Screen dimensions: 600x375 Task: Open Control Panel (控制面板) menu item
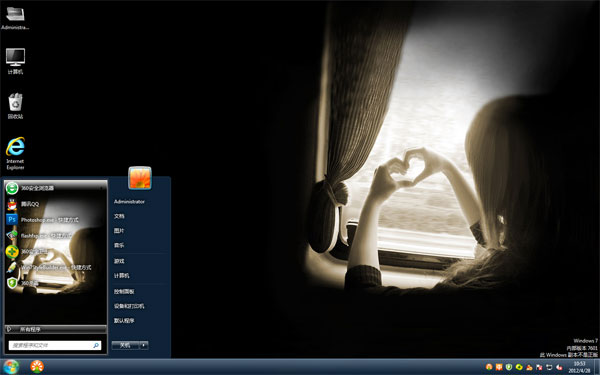[124, 292]
